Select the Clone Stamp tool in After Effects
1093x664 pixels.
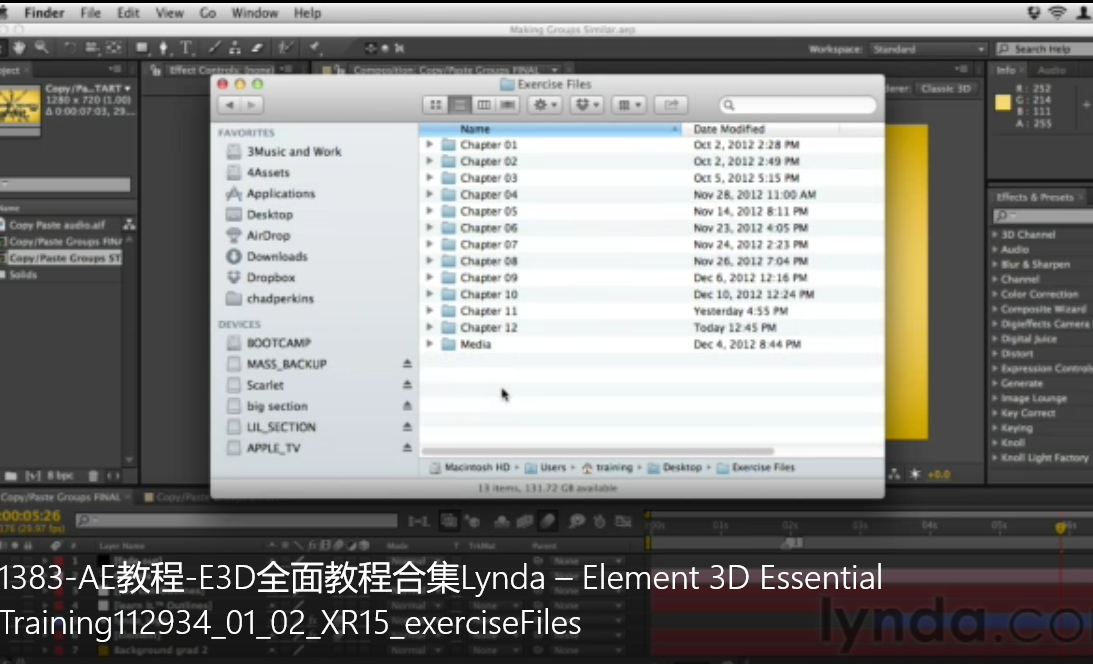coord(236,47)
